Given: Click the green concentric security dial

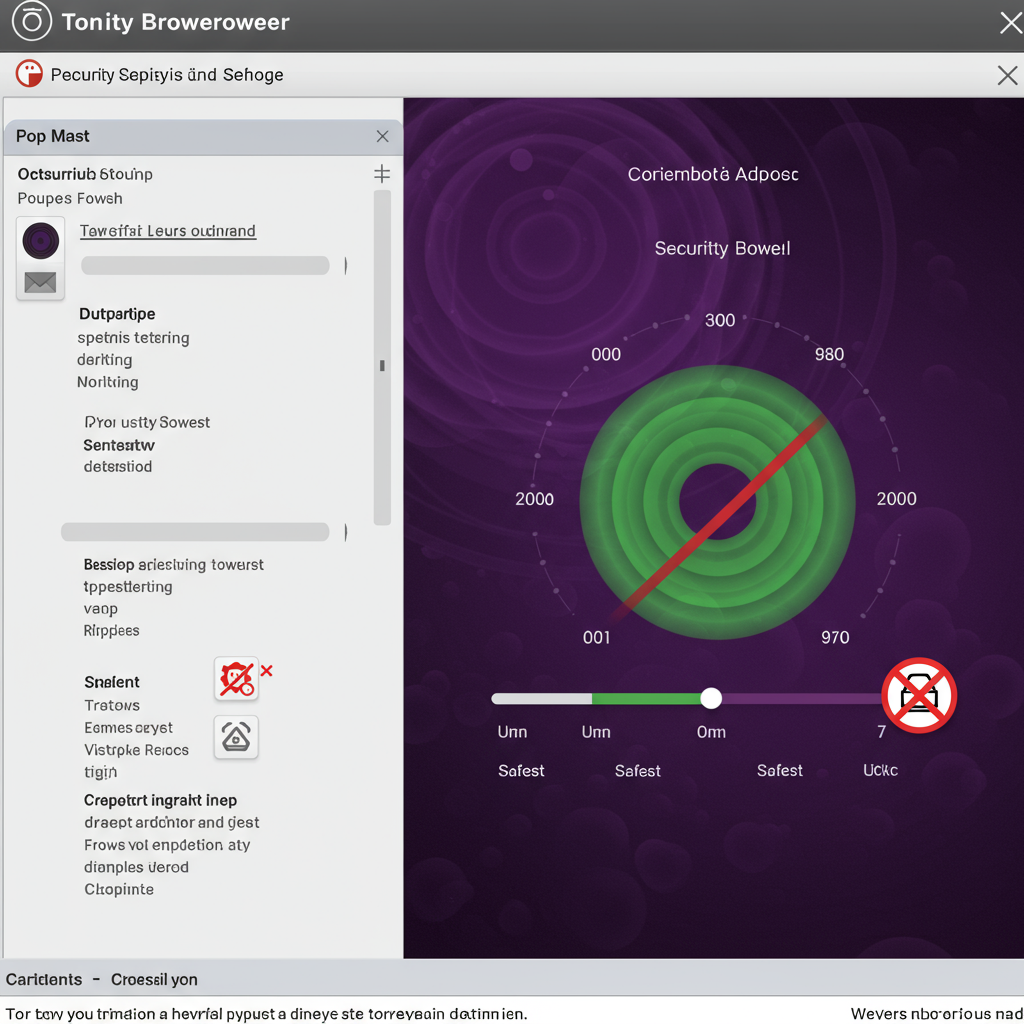Looking at the screenshot, I should pyautogui.click(x=717, y=502).
